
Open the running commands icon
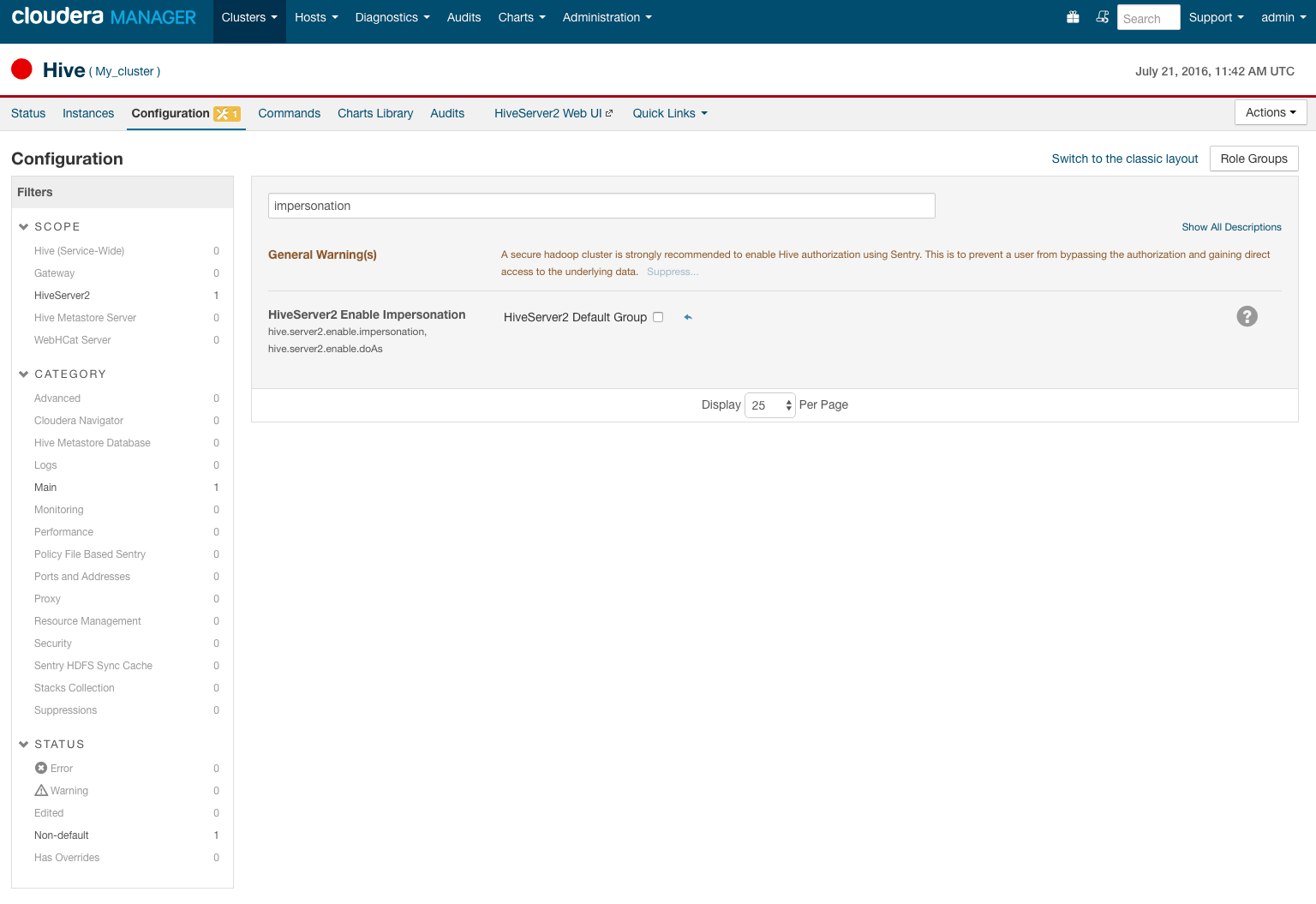[x=1103, y=17]
